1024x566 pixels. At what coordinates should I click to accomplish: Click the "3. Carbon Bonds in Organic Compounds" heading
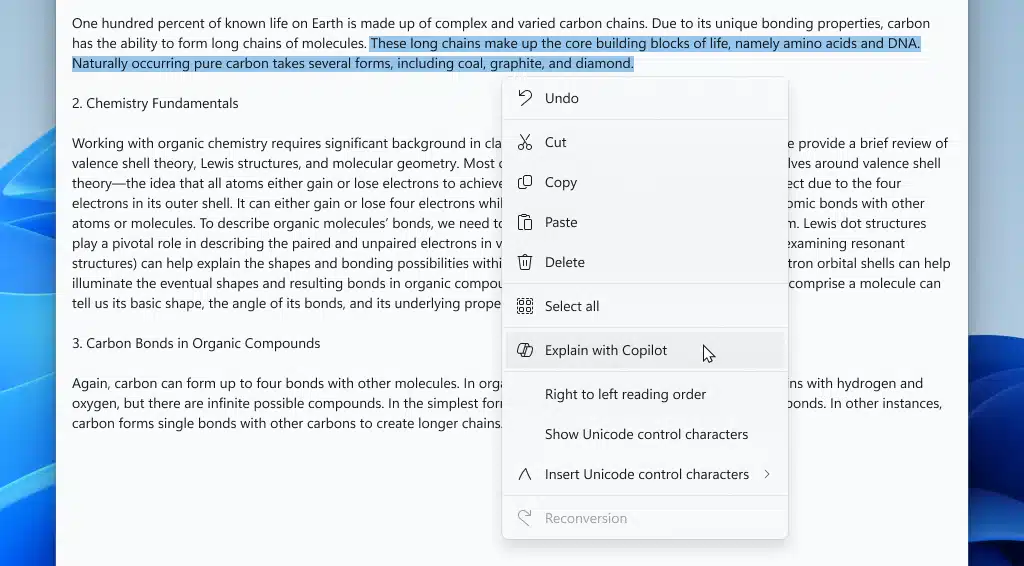196,343
